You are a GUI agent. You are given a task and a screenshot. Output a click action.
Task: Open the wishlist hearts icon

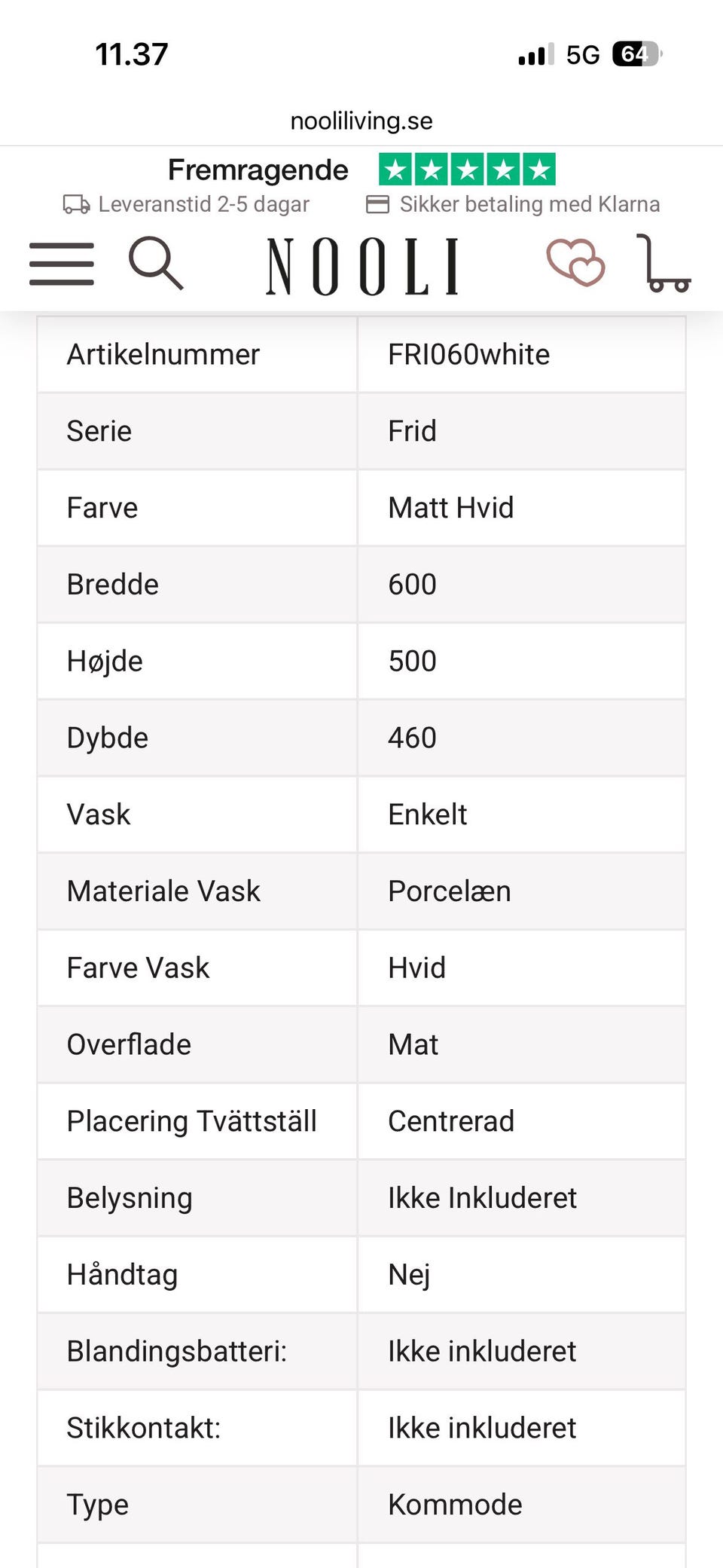(575, 262)
